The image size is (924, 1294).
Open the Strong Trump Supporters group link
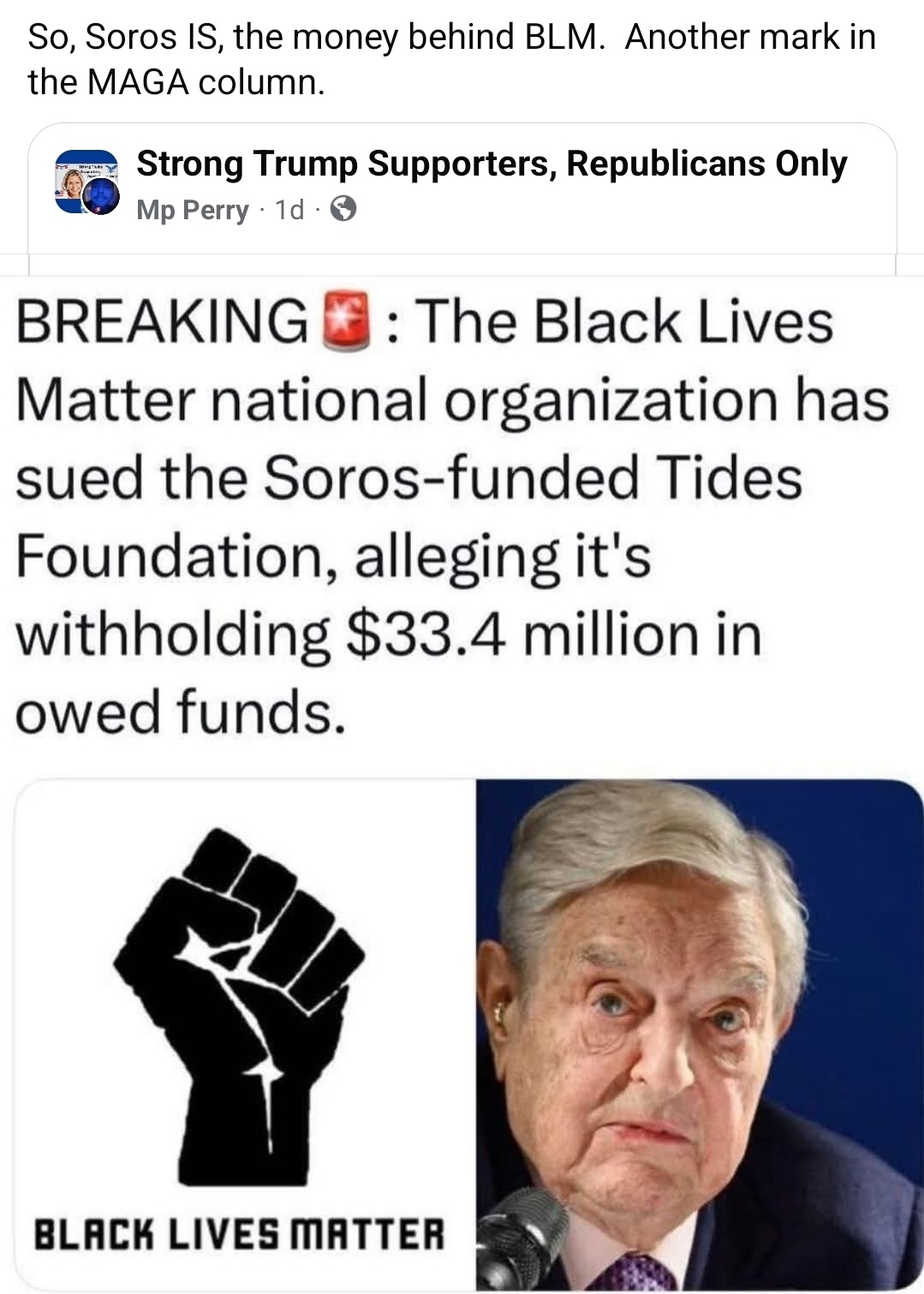click(x=492, y=163)
